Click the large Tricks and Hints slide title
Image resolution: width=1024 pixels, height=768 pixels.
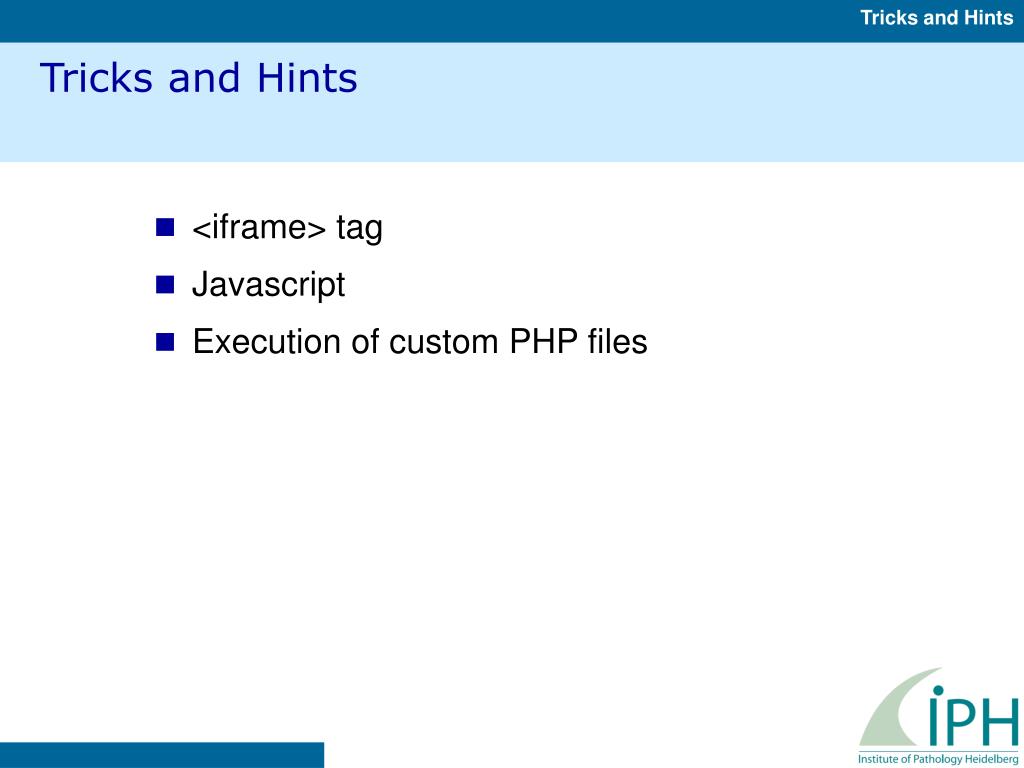pos(199,78)
